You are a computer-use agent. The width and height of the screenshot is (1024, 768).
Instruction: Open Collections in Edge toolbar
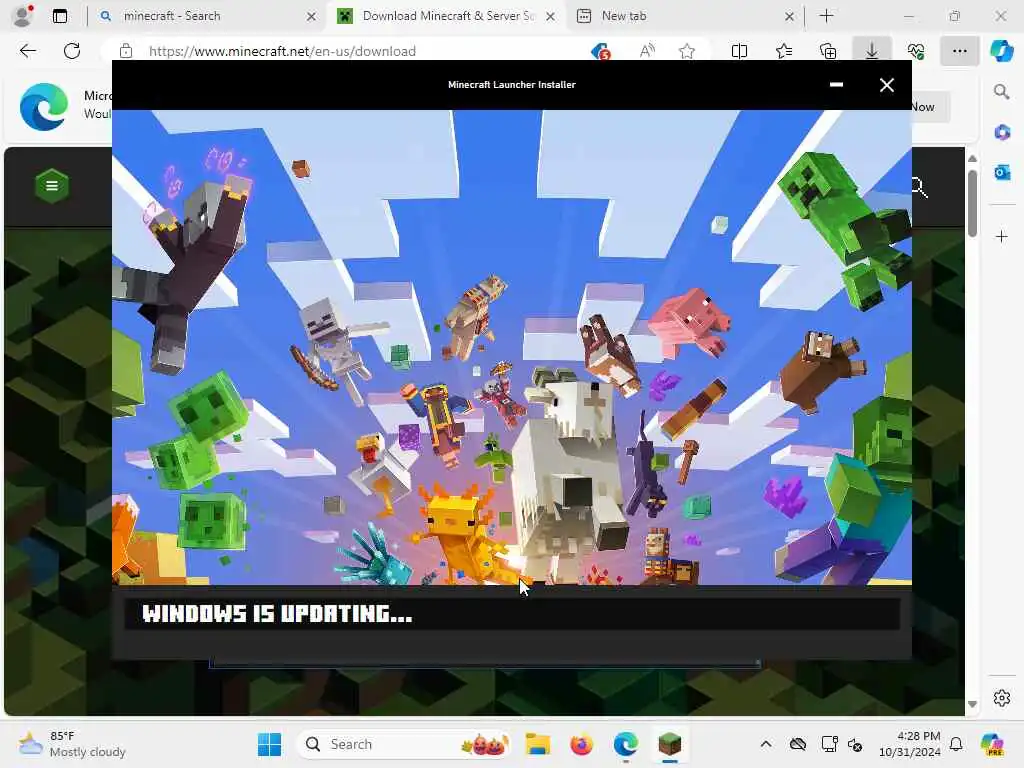[827, 51]
